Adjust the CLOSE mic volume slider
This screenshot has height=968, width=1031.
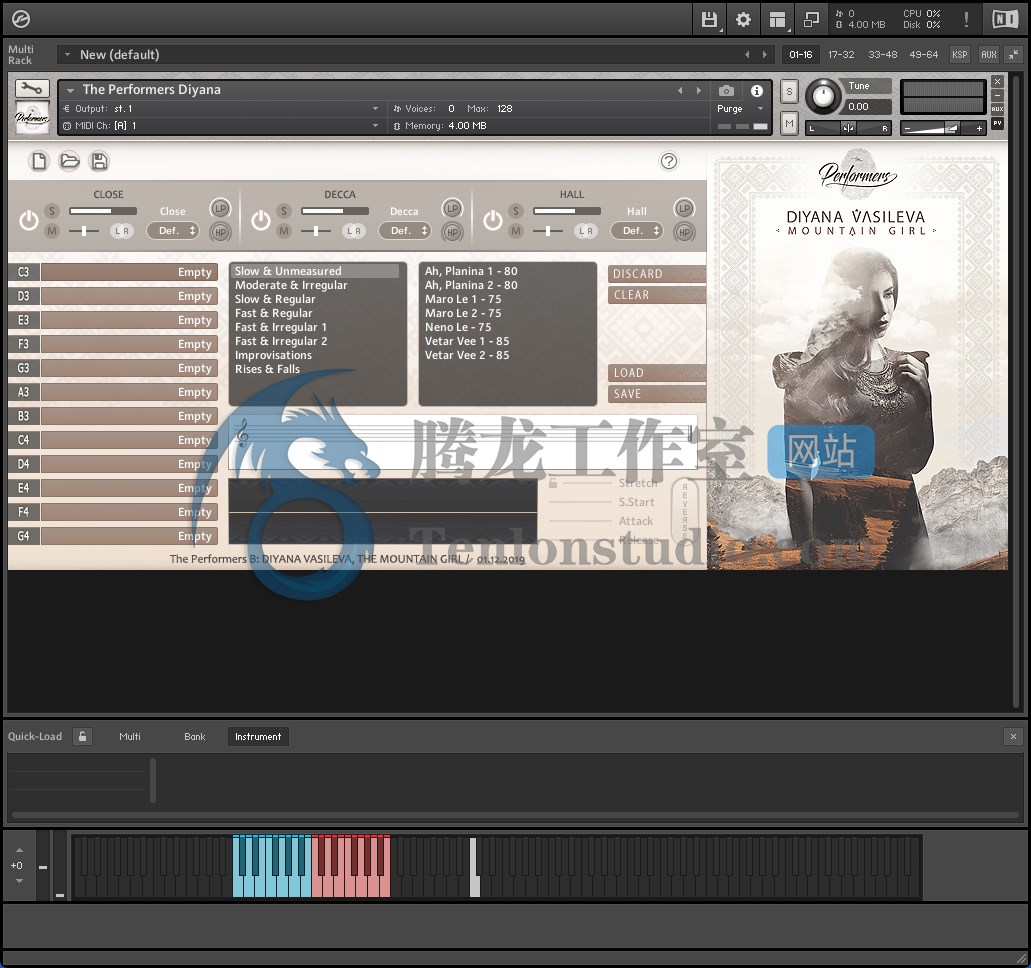pos(103,211)
